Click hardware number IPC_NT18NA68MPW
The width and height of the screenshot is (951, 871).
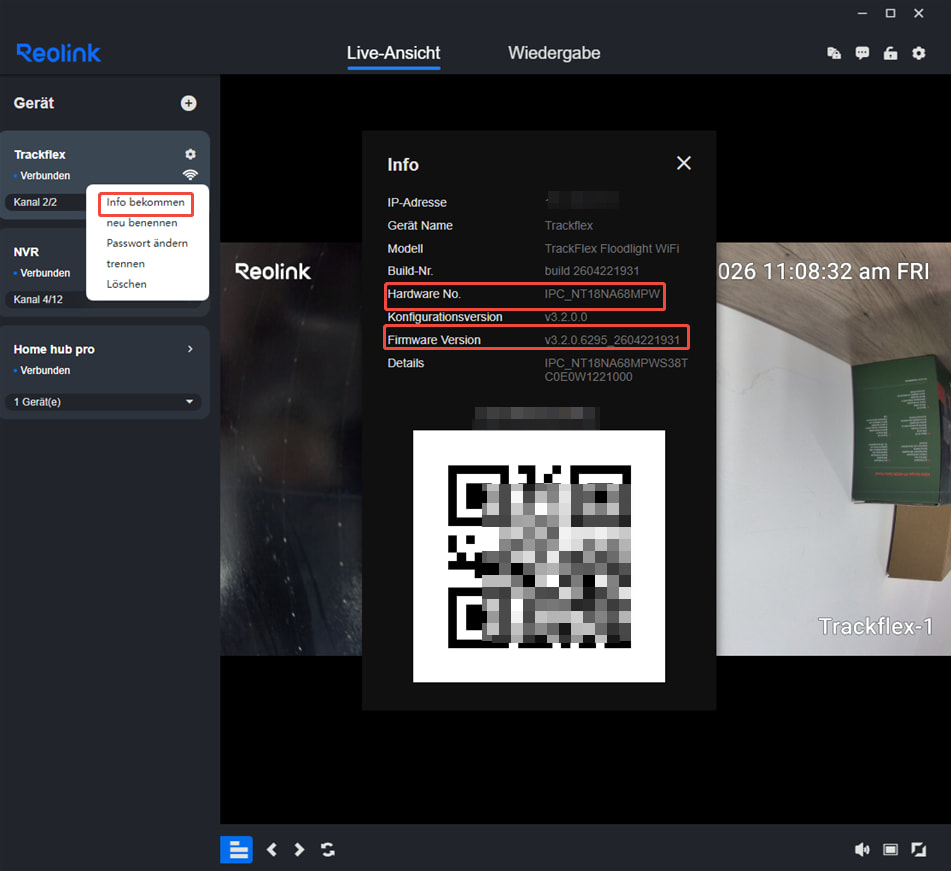tap(602, 294)
